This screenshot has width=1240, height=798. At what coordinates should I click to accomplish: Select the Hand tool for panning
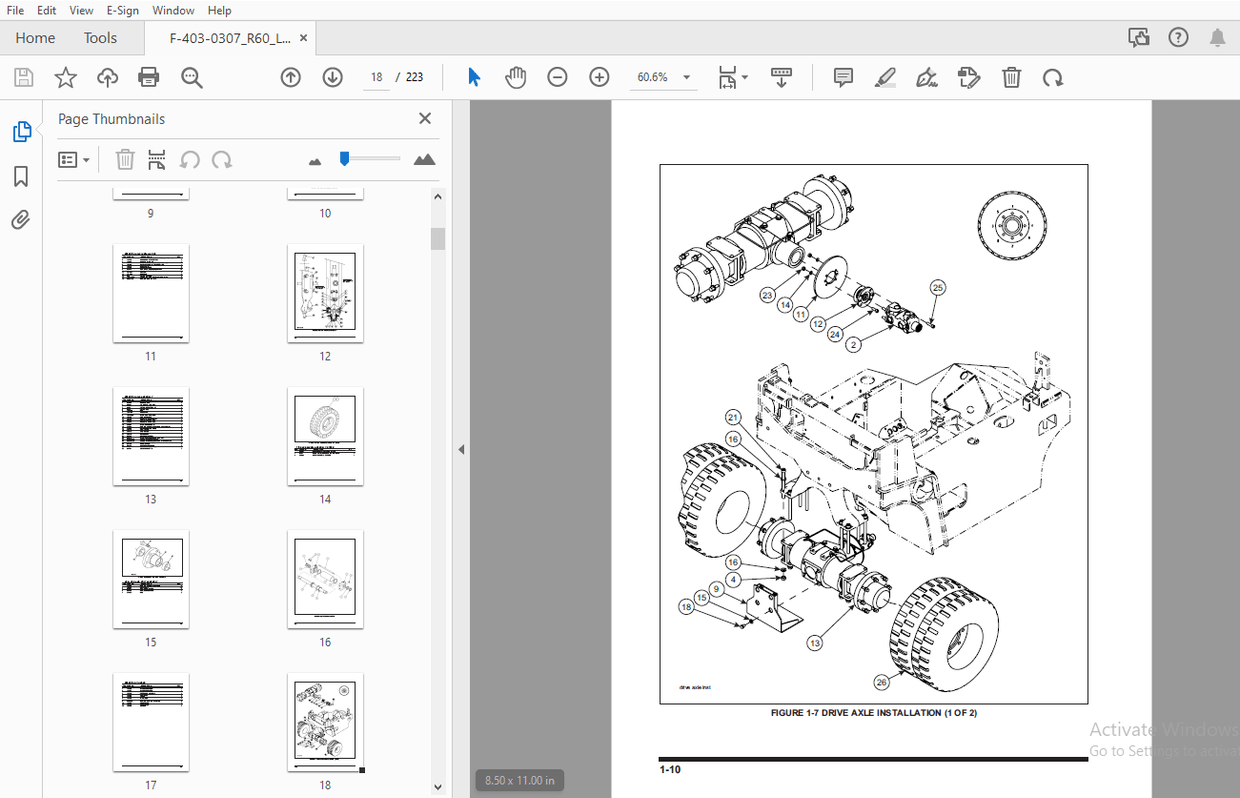(x=515, y=77)
